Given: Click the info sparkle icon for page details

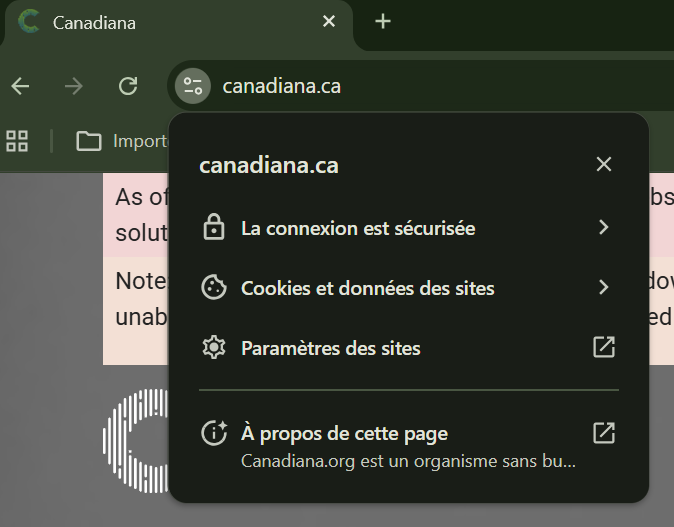Looking at the screenshot, I should click(x=214, y=433).
